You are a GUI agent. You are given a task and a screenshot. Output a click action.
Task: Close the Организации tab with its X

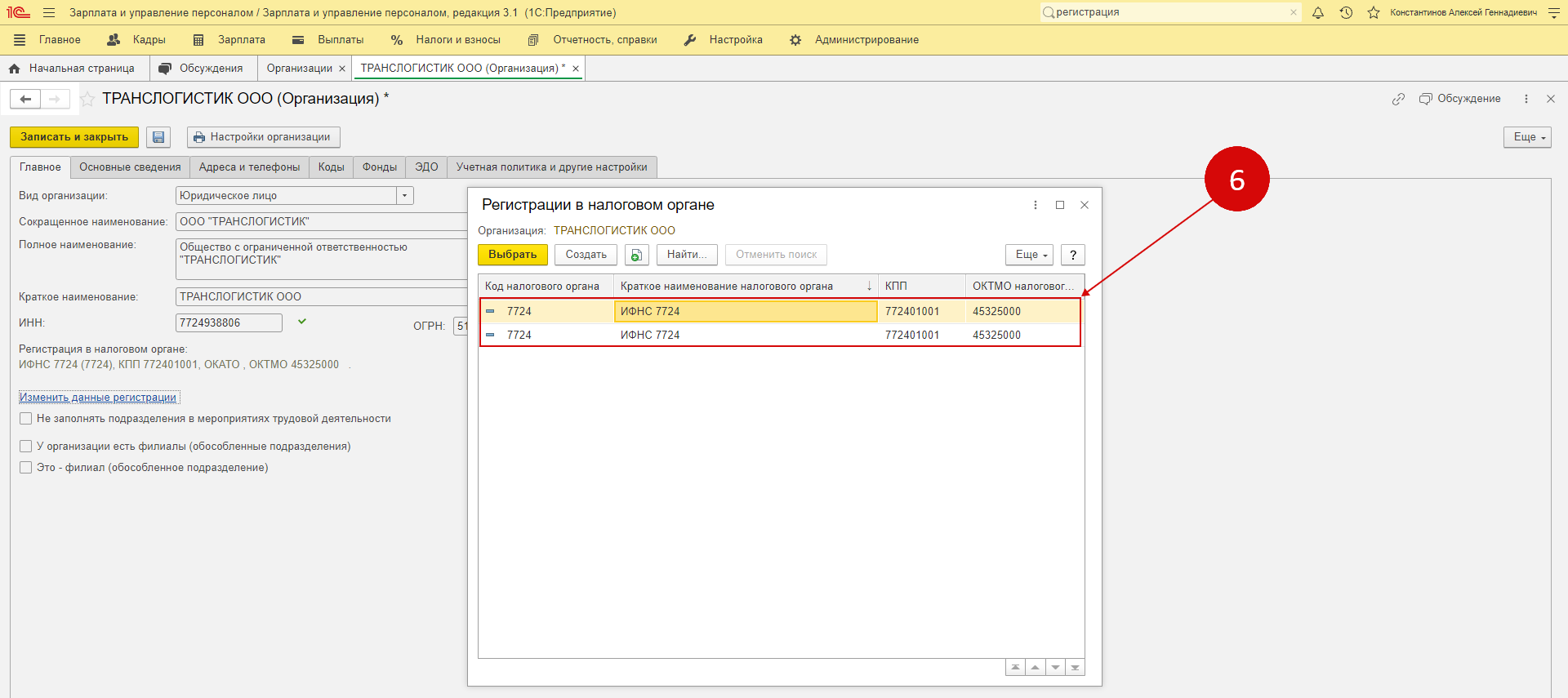point(342,69)
